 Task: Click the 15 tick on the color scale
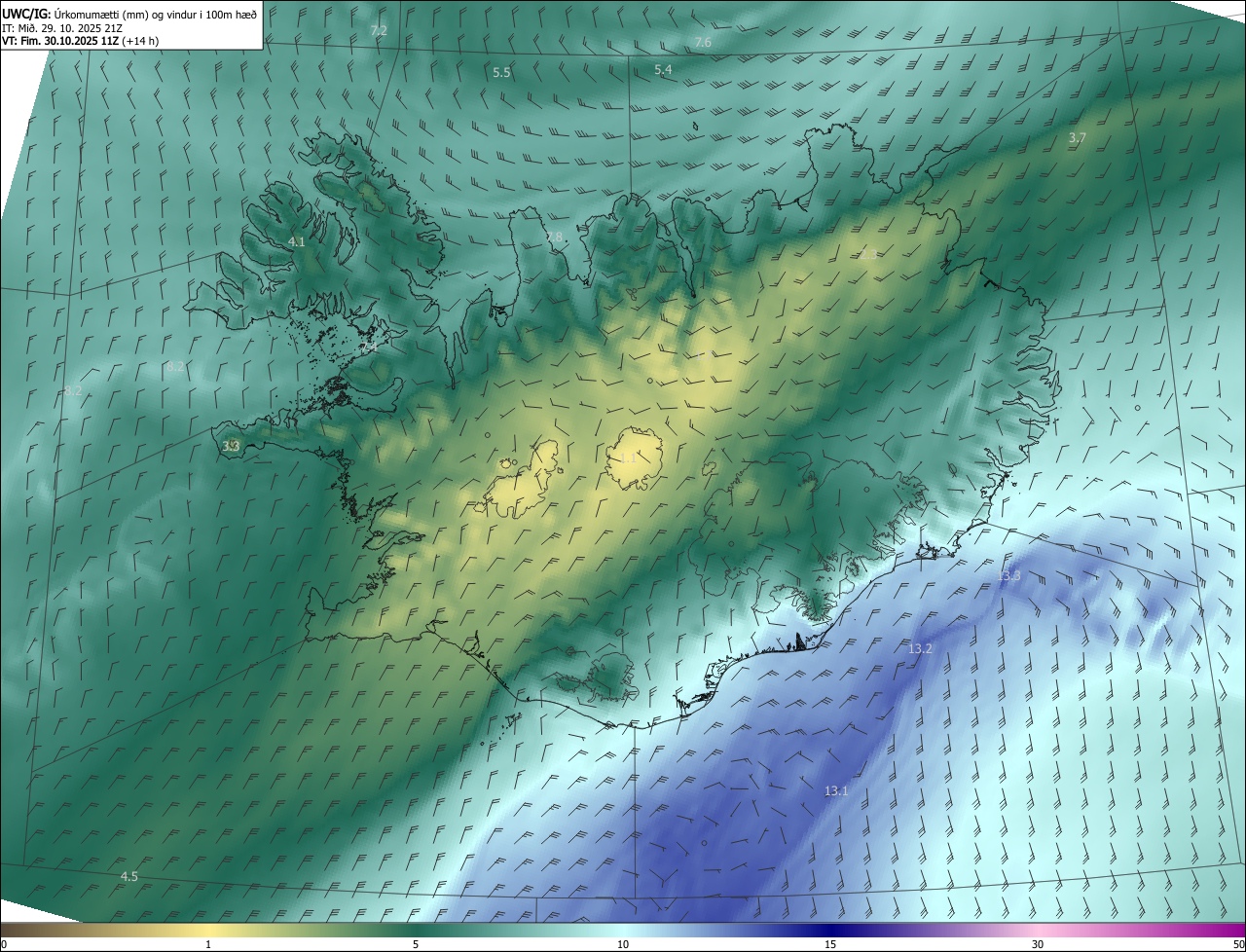[x=830, y=944]
